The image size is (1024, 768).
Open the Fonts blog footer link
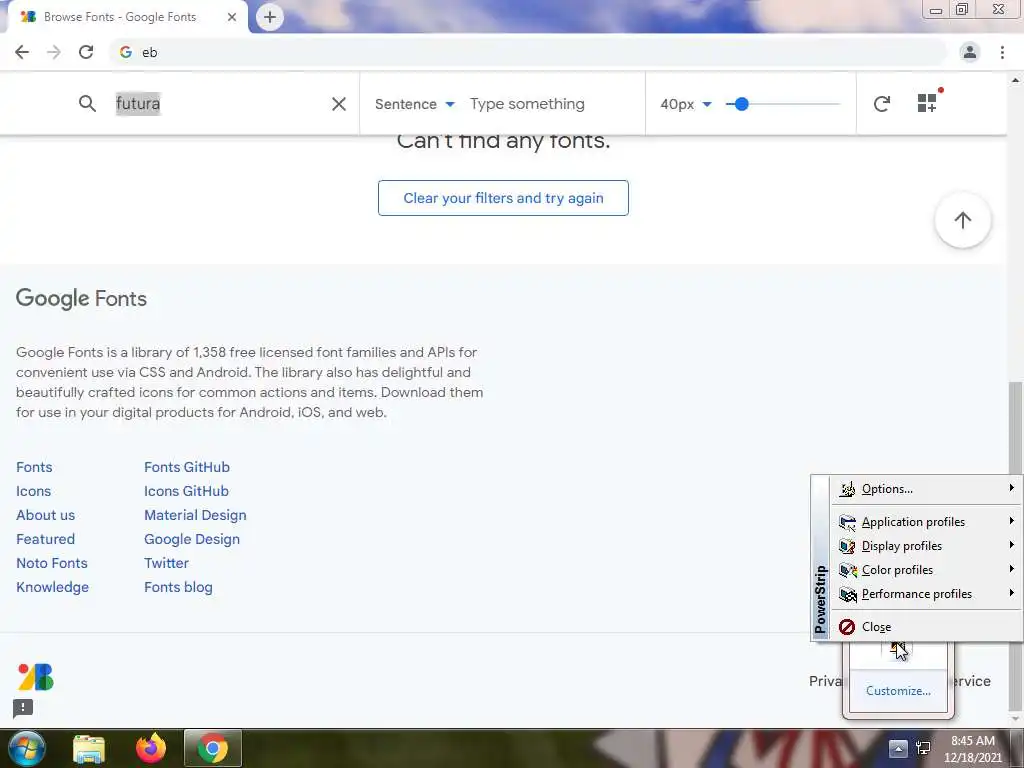[178, 588]
